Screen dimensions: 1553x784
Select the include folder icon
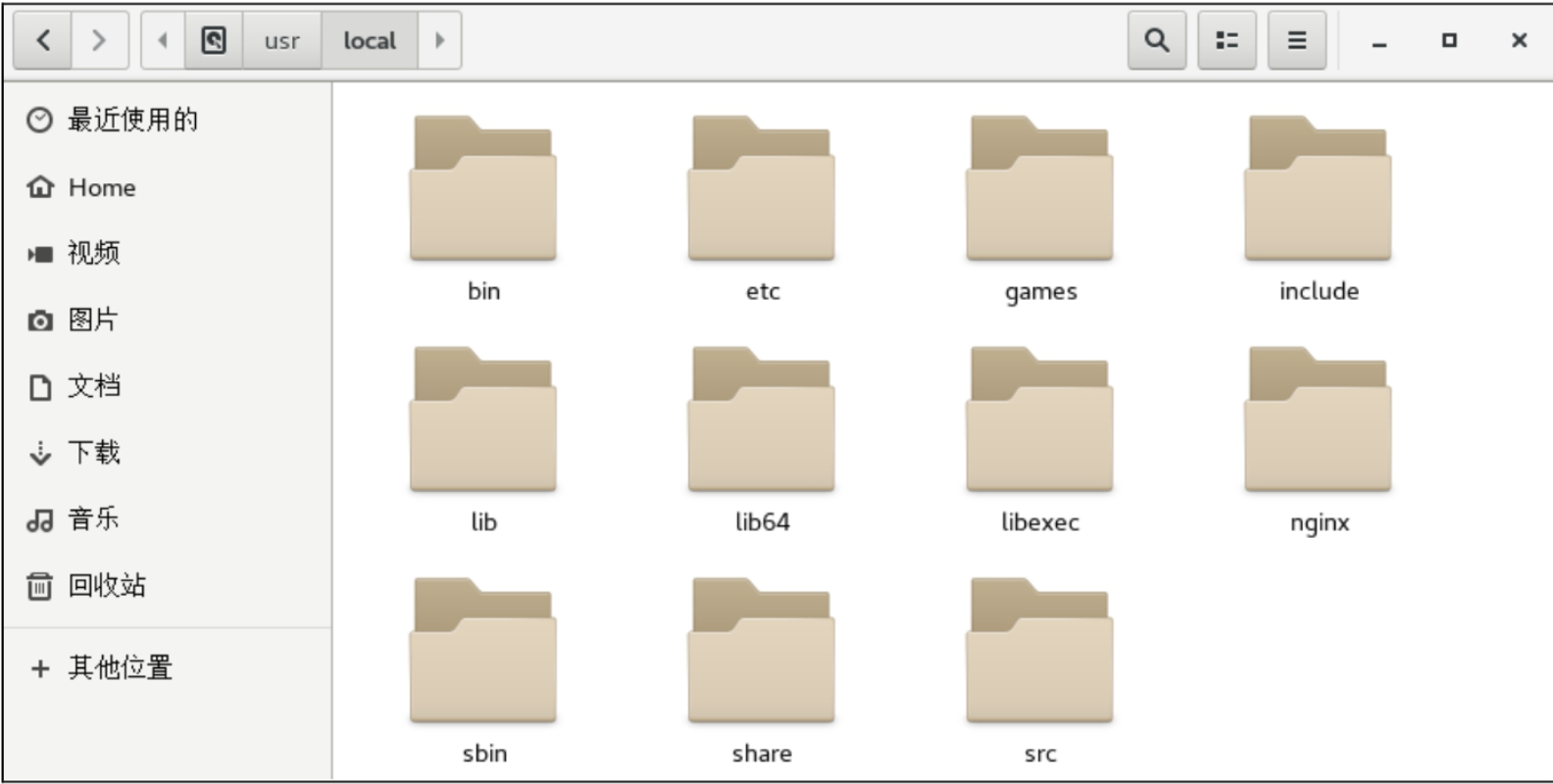(1319, 188)
